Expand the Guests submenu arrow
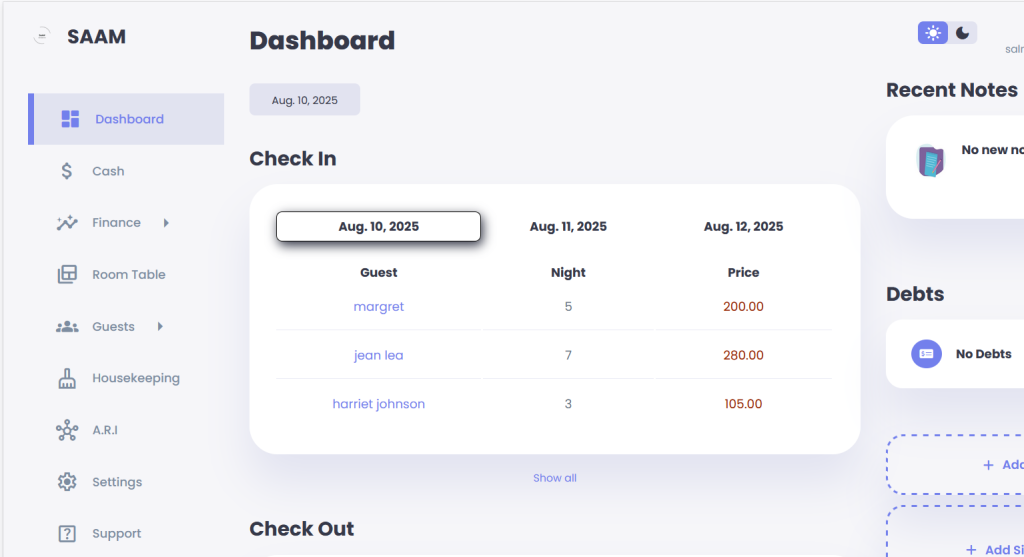1024x557 pixels. pyautogui.click(x=160, y=326)
